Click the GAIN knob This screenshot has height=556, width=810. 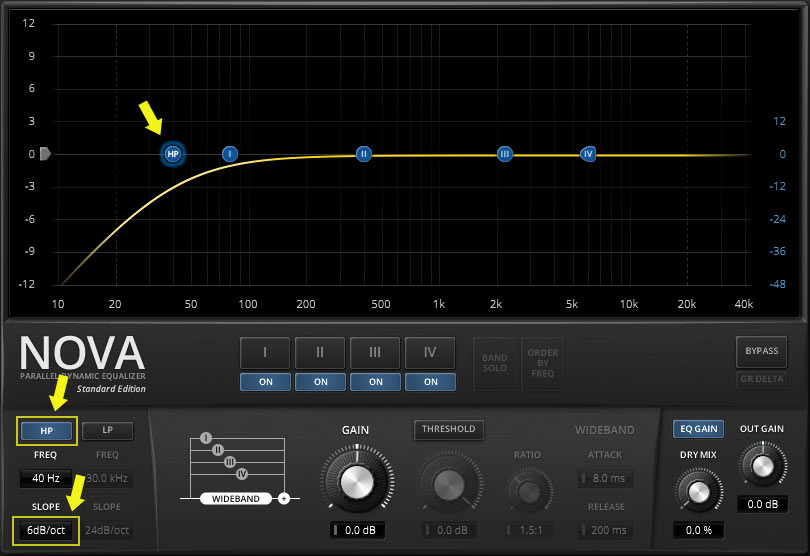356,481
